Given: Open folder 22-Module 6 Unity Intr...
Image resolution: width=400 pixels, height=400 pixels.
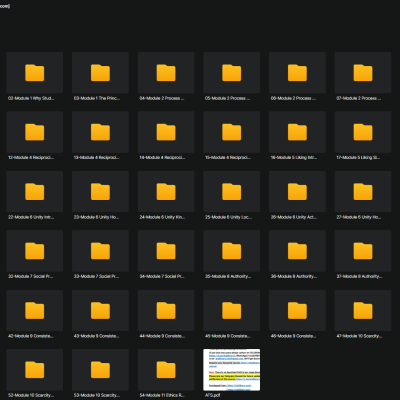Looking at the screenshot, I should pos(35,192).
